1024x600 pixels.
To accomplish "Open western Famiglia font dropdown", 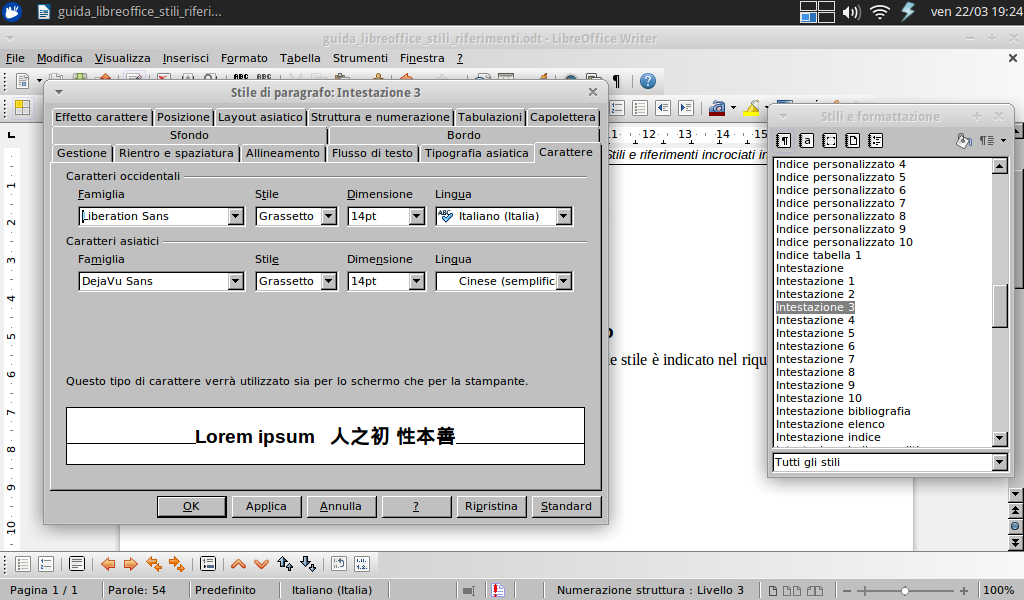I will tap(236, 216).
